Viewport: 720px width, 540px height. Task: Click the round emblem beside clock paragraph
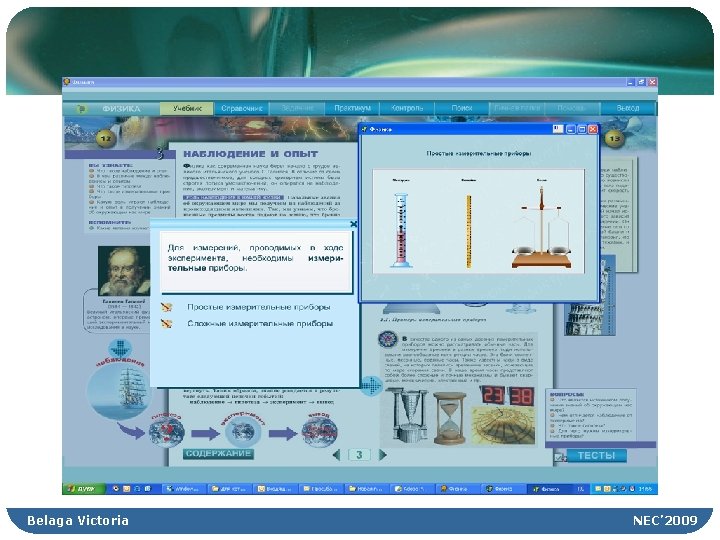point(388,340)
